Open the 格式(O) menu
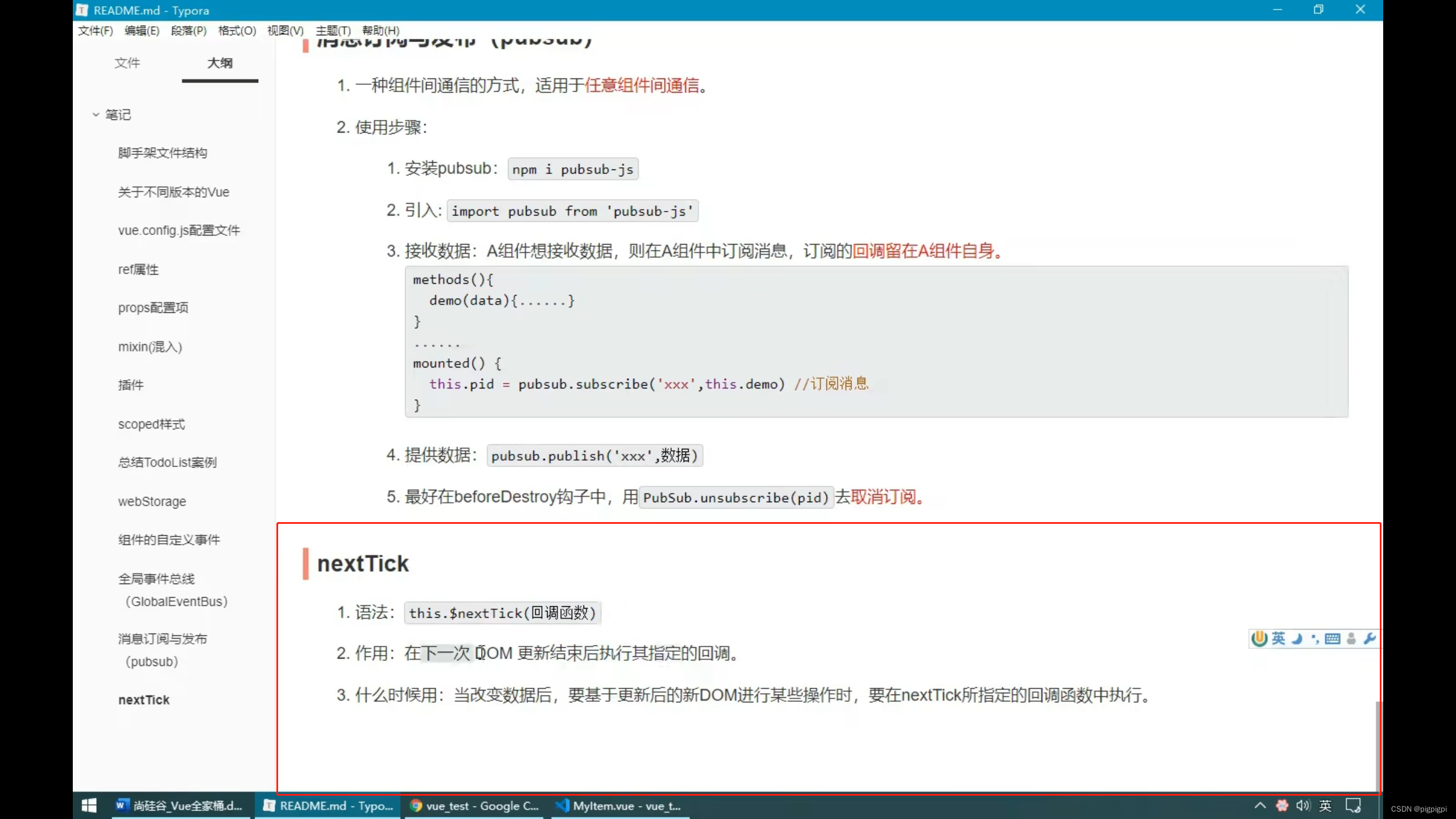Image resolution: width=1456 pixels, height=819 pixels. (x=237, y=31)
